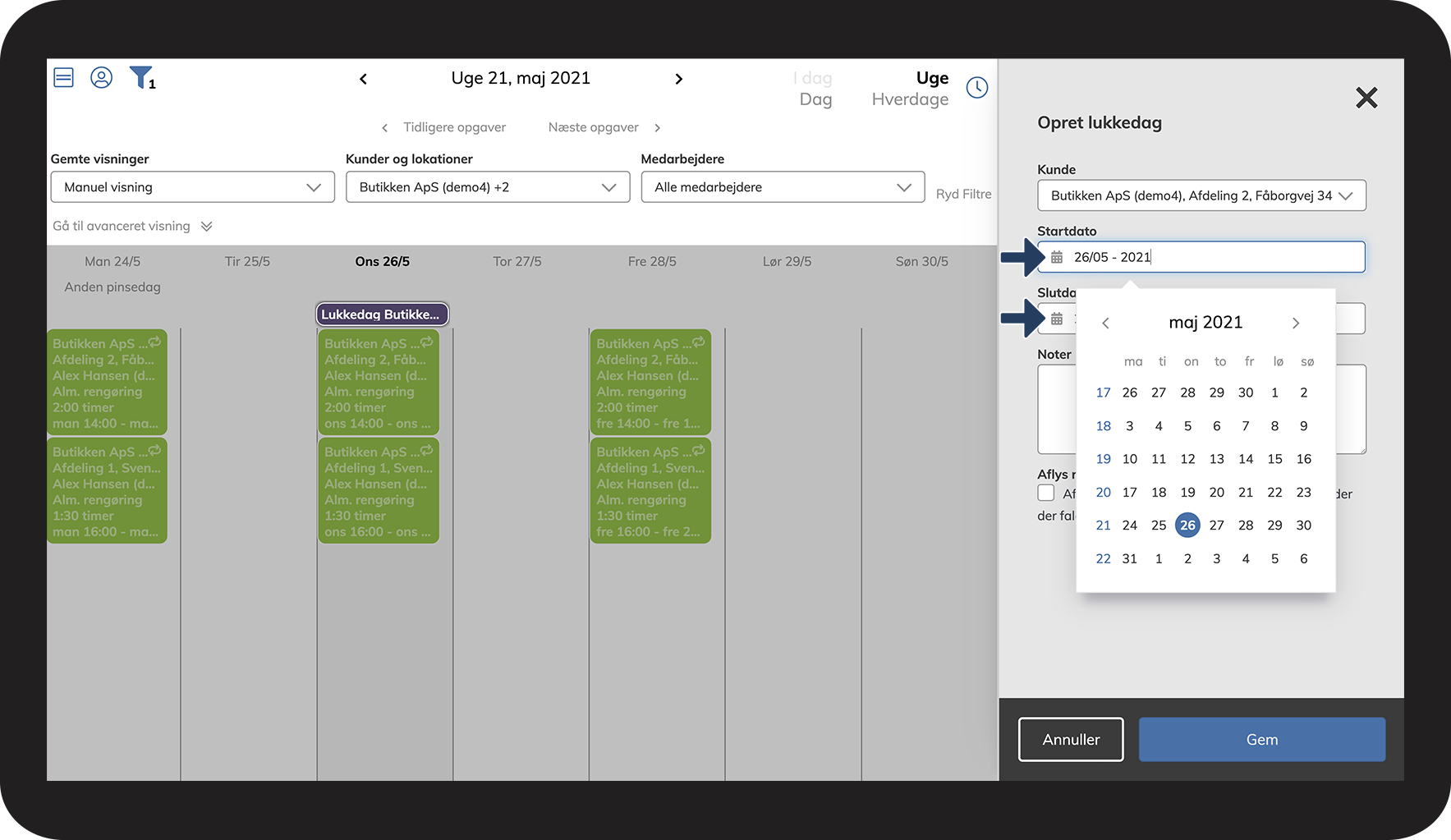
Task: Open the list view menu icon
Action: pos(63,78)
